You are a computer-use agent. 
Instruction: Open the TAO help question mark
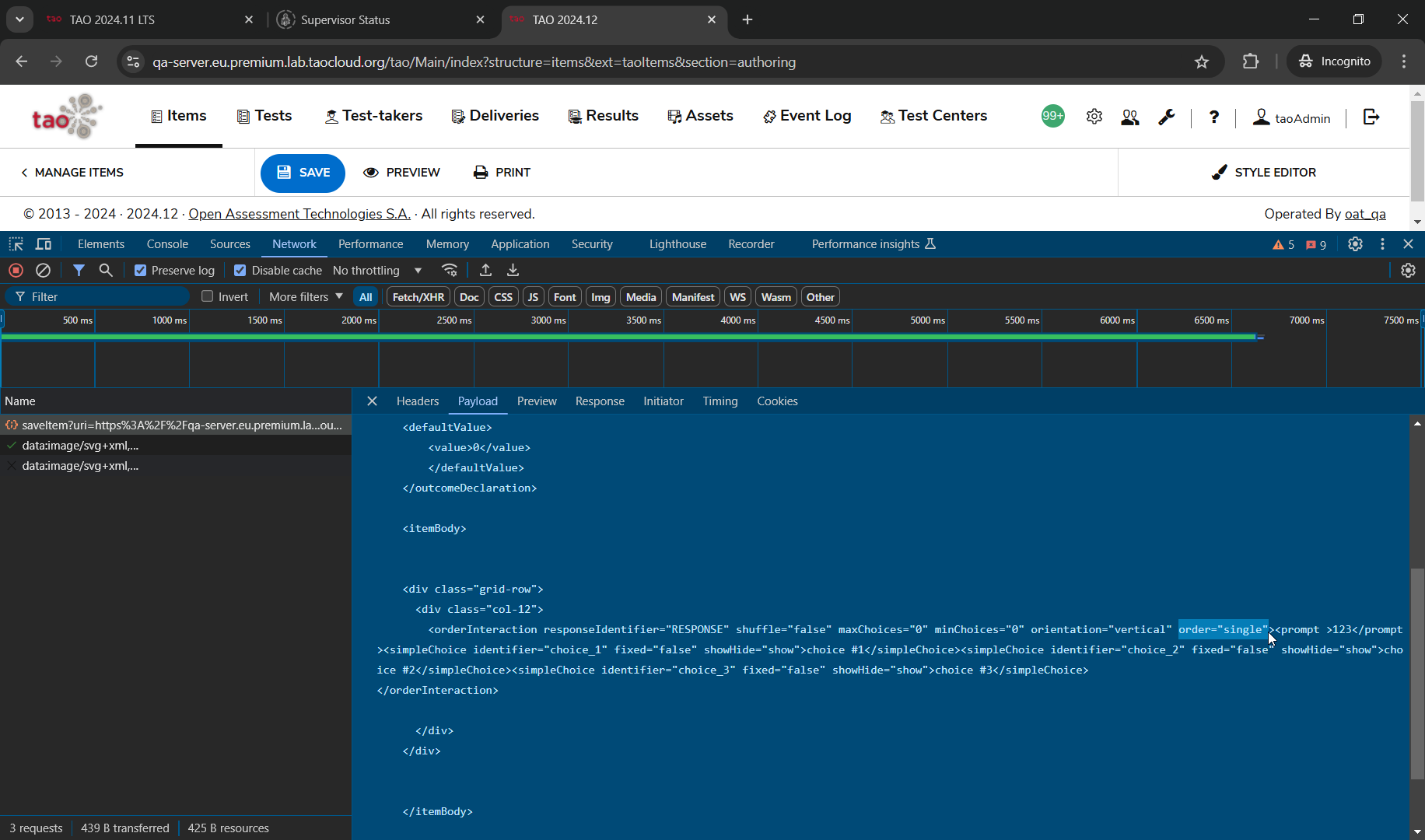[1213, 117]
